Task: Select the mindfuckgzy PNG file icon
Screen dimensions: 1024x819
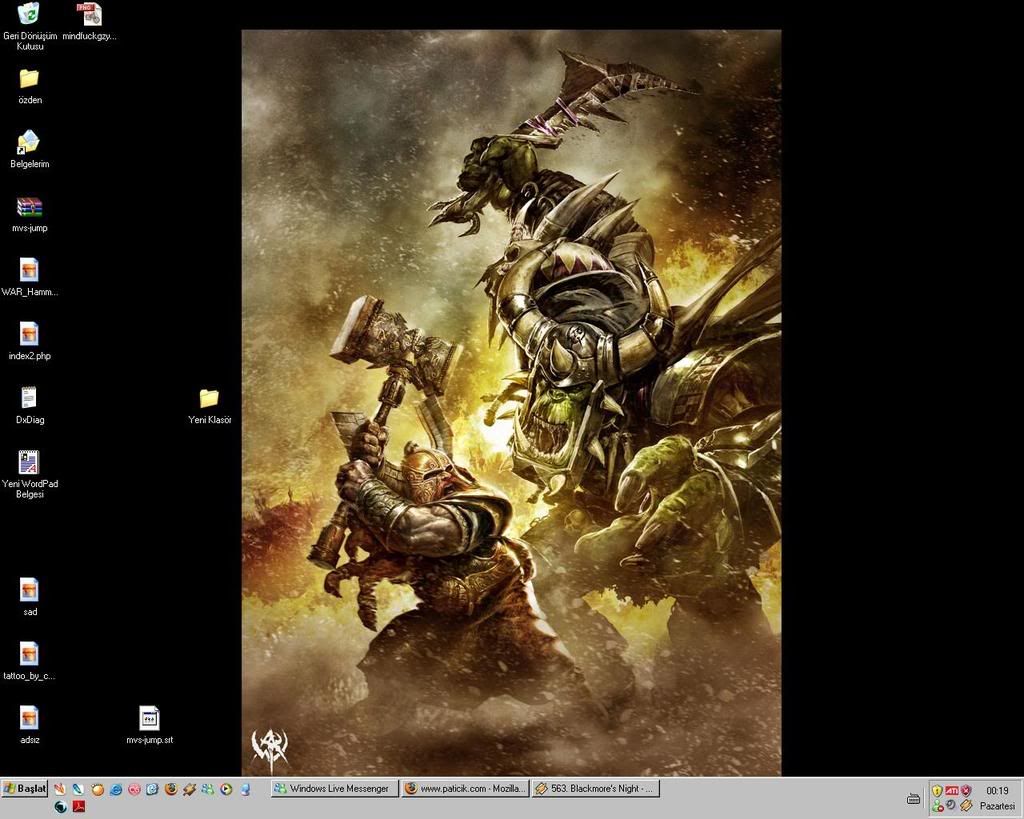Action: (x=89, y=15)
